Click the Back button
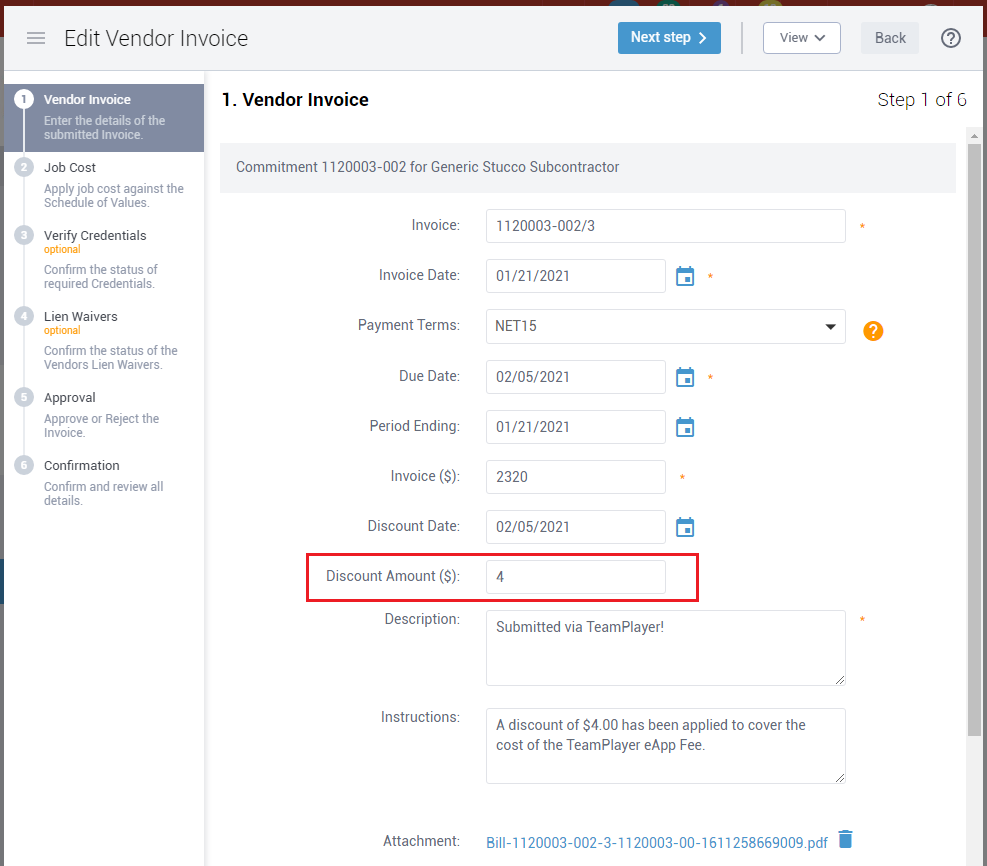 point(889,38)
